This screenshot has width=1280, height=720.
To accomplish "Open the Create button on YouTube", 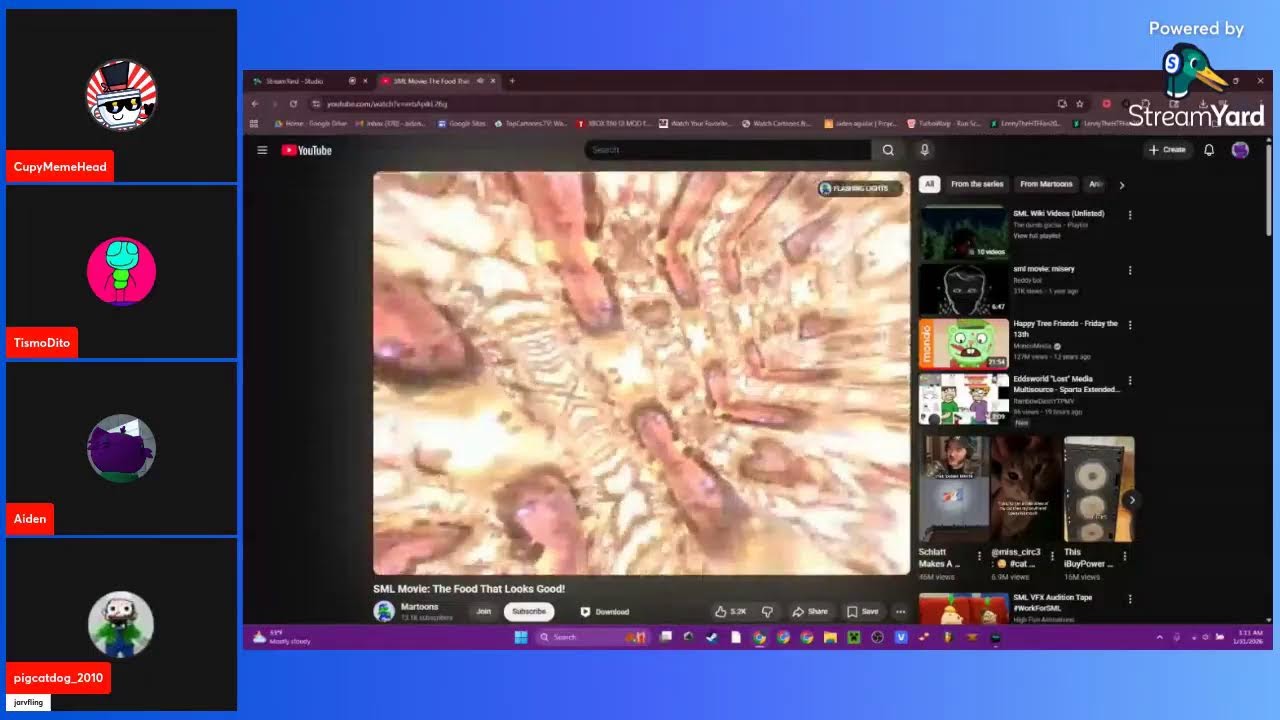I will point(1167,150).
